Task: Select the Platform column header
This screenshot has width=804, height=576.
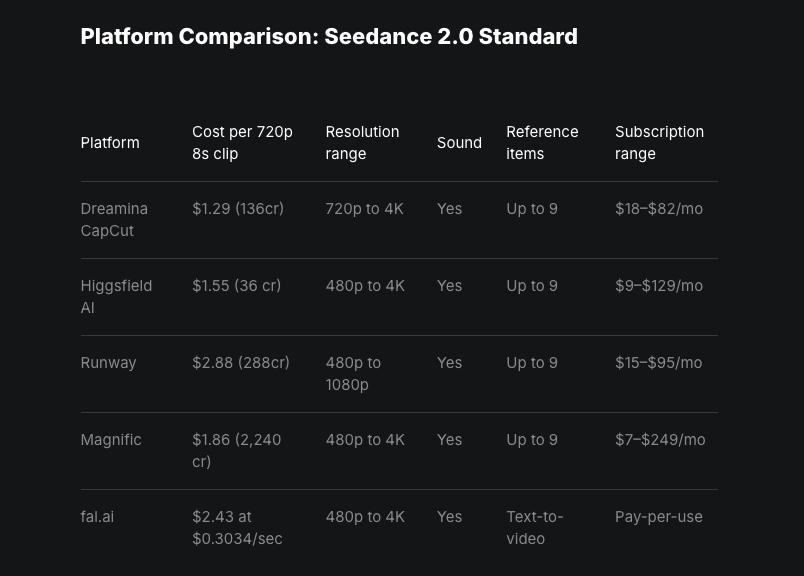Action: coord(110,143)
